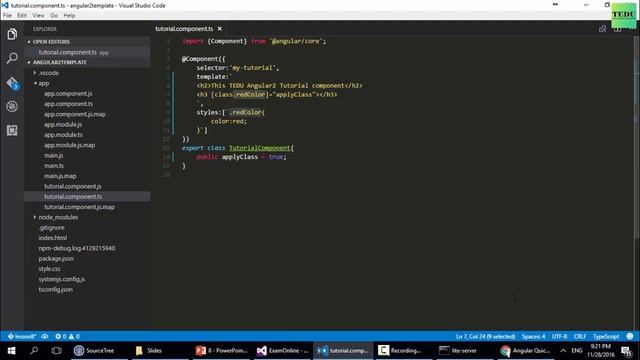Show hidden system tray icons
The width and height of the screenshot is (640, 360).
(x=563, y=351)
